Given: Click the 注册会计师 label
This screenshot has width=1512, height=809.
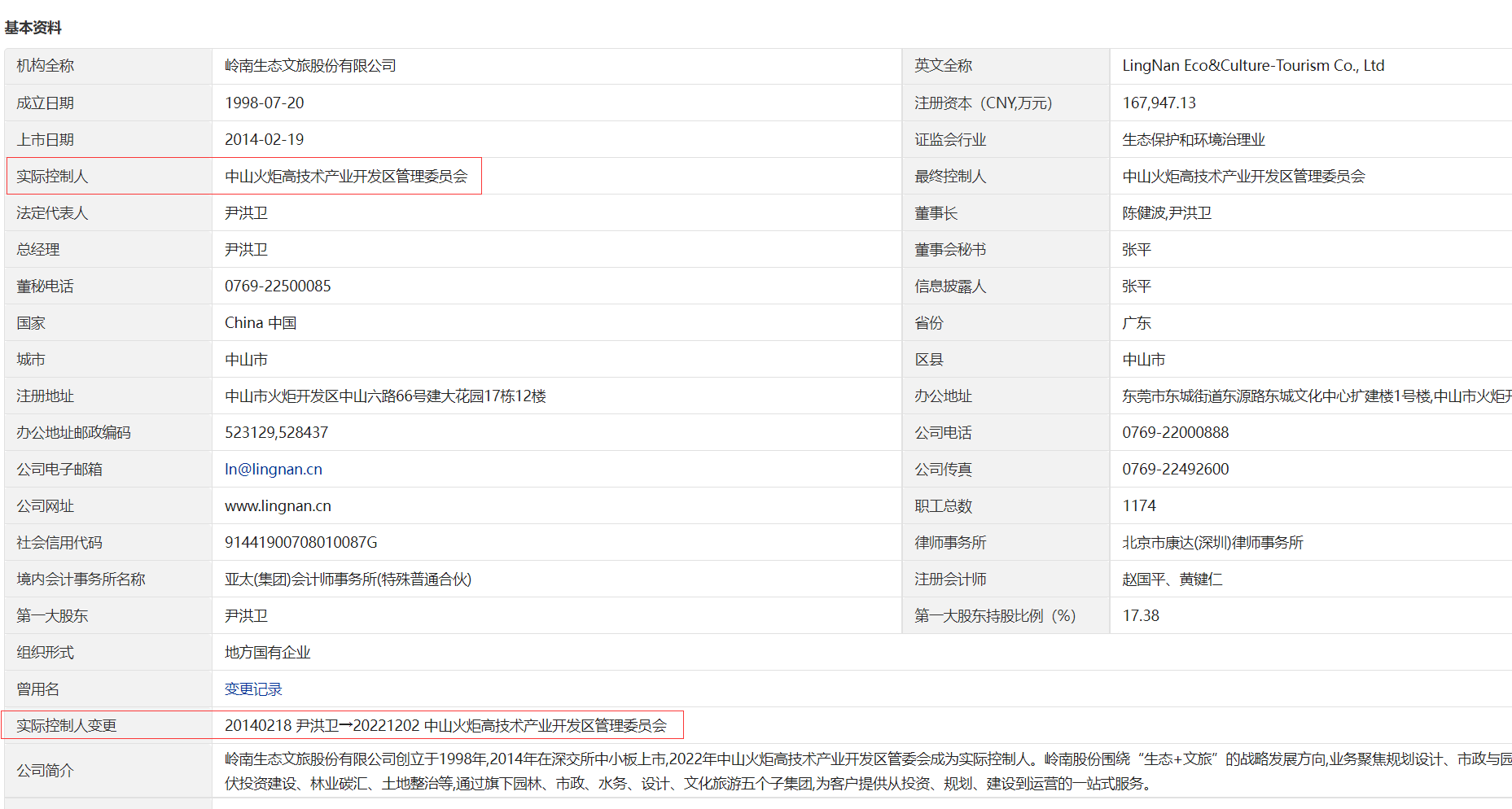Looking at the screenshot, I should click(x=950, y=579).
